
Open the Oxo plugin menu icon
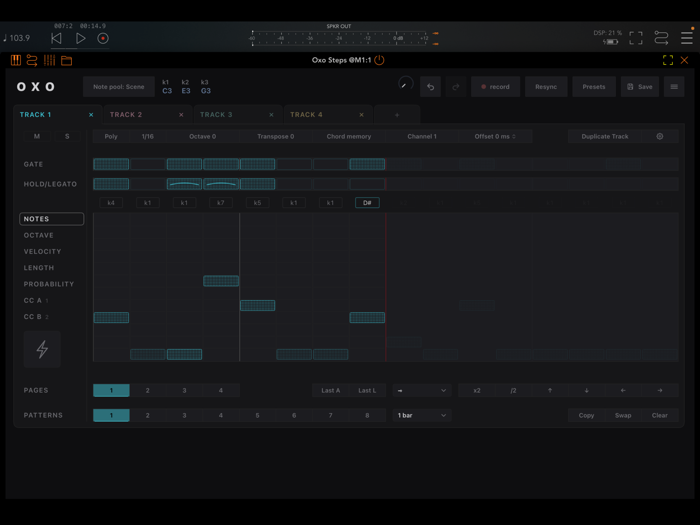click(x=674, y=87)
